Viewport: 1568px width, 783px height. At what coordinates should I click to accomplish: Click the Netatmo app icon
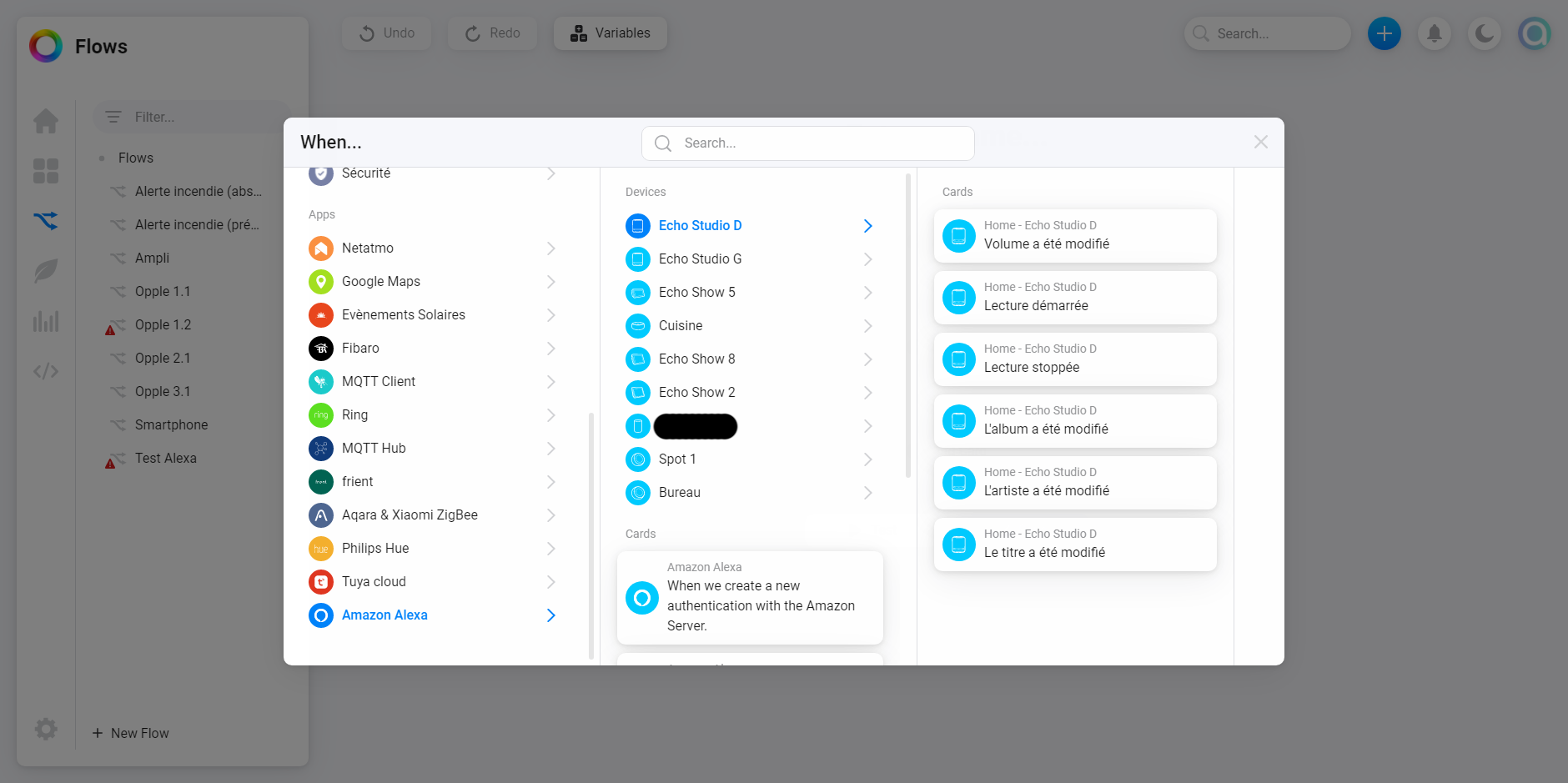point(321,248)
